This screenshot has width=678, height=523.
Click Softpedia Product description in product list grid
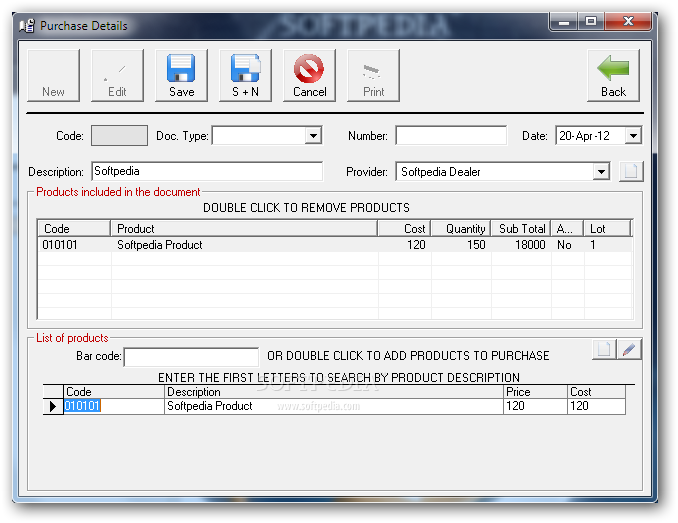click(x=210, y=406)
